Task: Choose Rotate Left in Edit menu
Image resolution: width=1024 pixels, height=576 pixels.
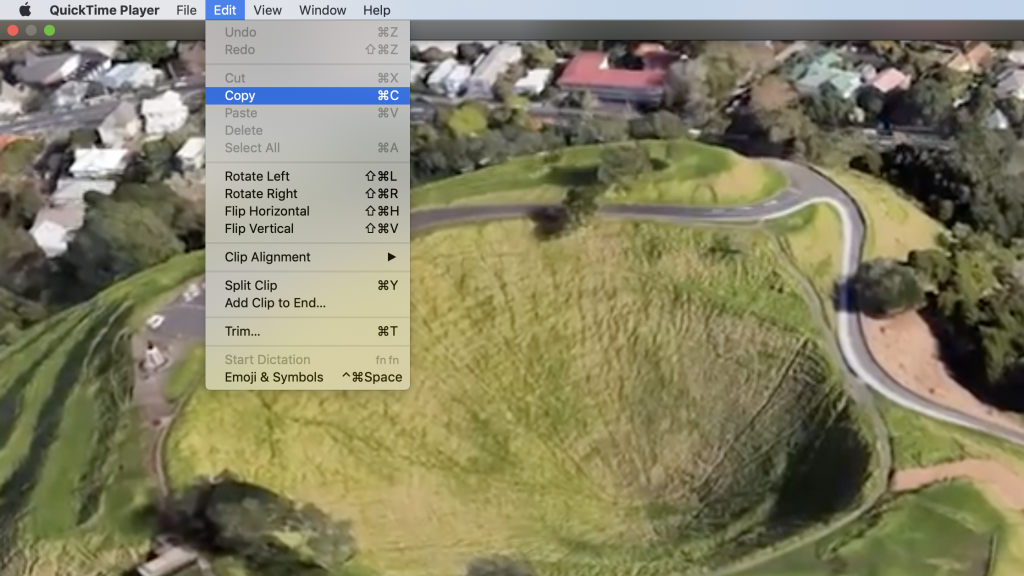Action: 308,176
